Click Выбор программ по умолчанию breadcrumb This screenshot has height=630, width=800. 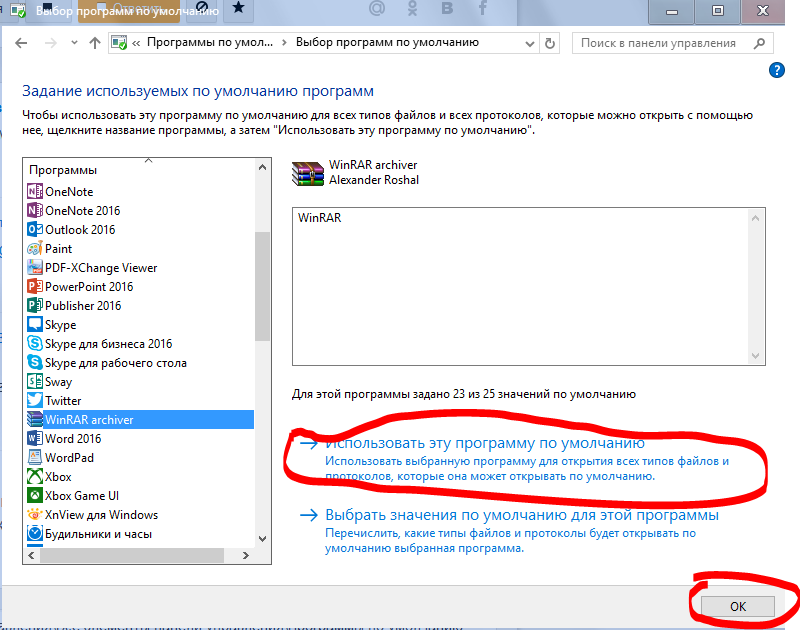pyautogui.click(x=387, y=42)
